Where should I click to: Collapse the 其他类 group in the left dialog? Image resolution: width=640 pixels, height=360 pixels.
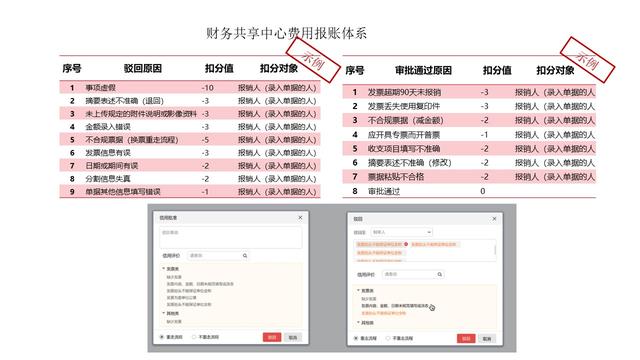tap(164, 313)
